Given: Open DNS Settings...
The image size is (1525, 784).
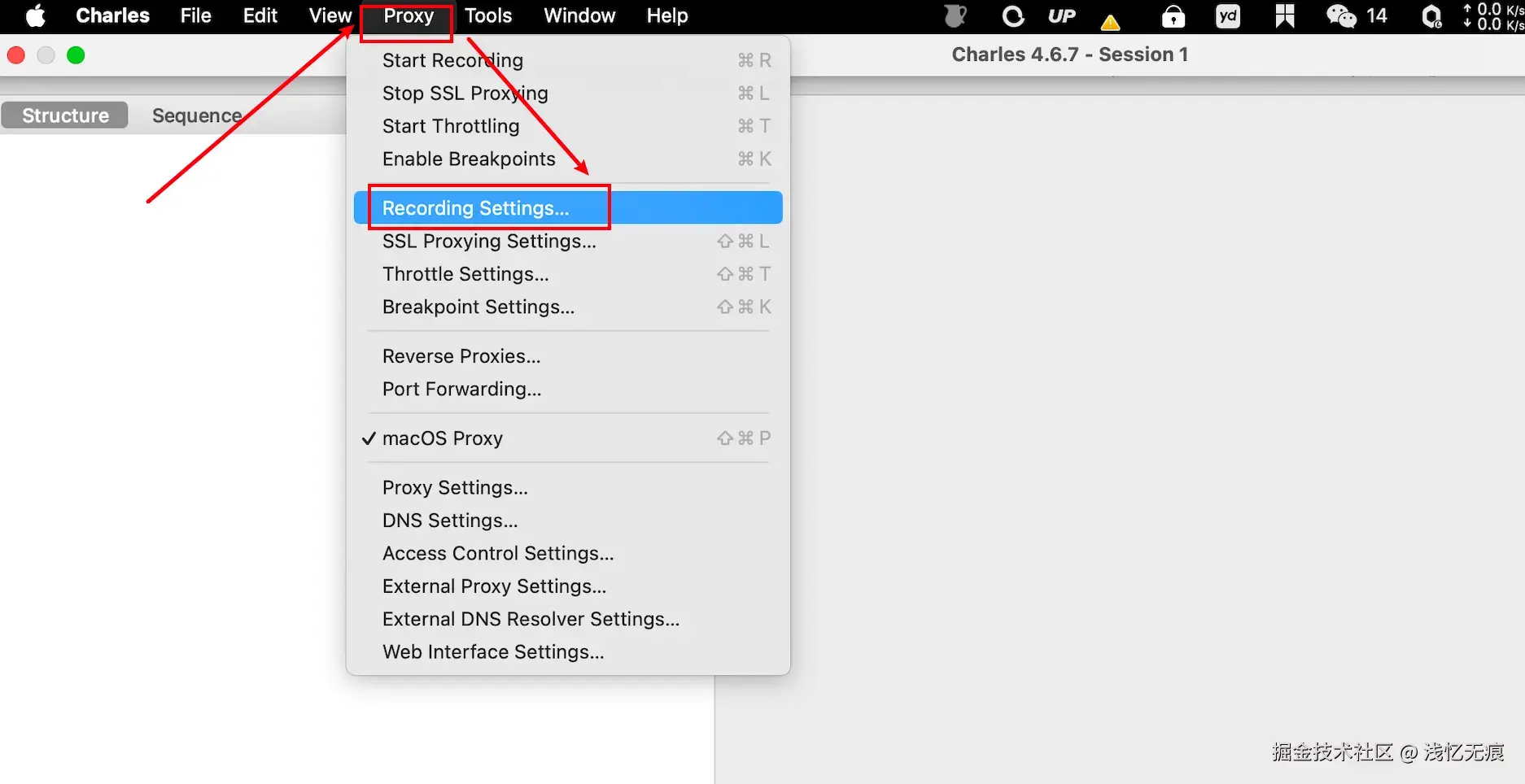Looking at the screenshot, I should (568, 520).
